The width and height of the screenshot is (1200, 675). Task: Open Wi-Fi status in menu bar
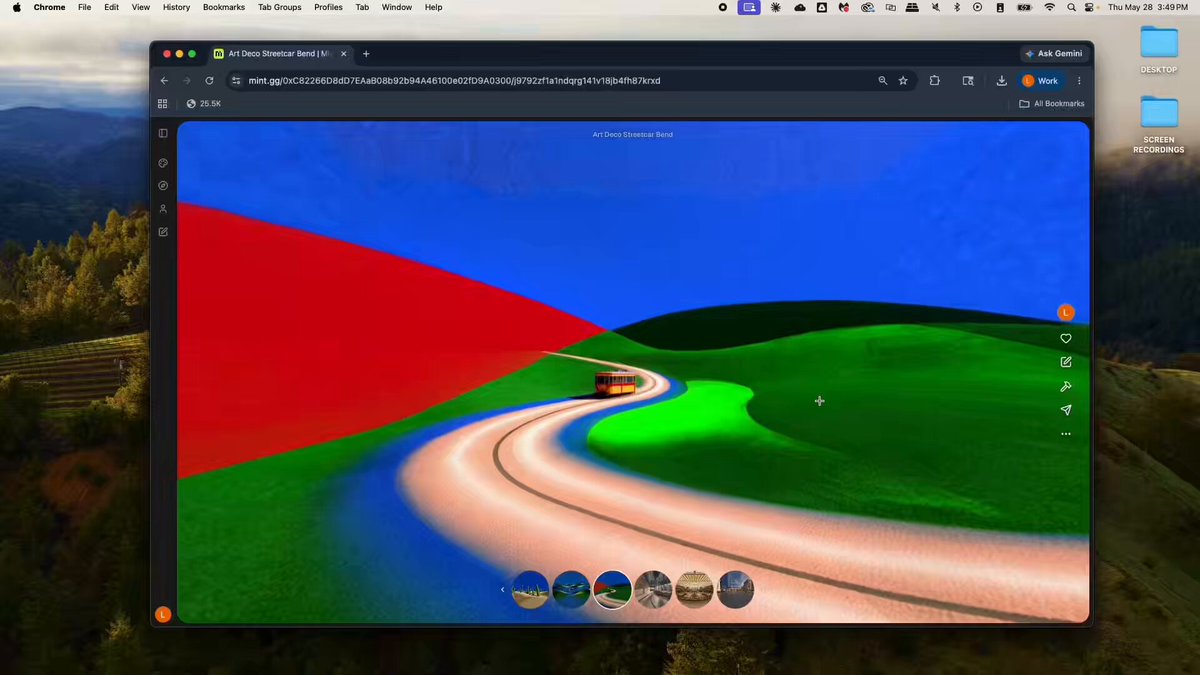click(1049, 7)
